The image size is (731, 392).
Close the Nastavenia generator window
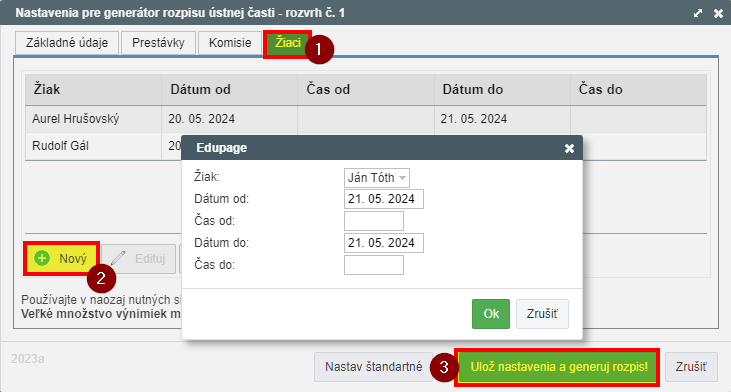718,13
